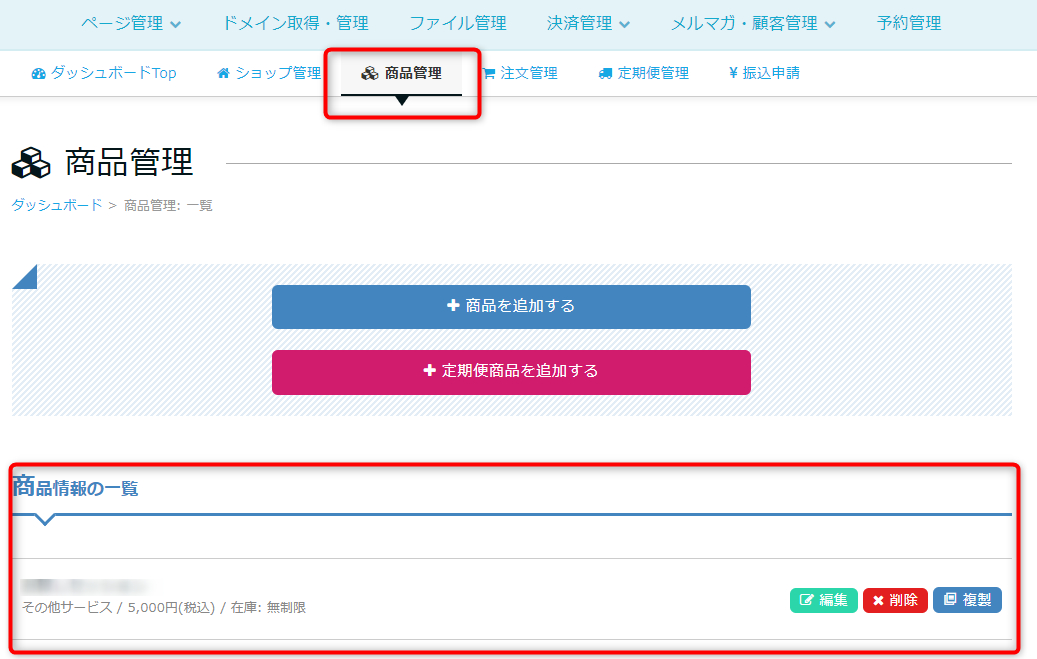Open the 定期便管理 tab
The height and width of the screenshot is (659, 1037).
[x=643, y=73]
